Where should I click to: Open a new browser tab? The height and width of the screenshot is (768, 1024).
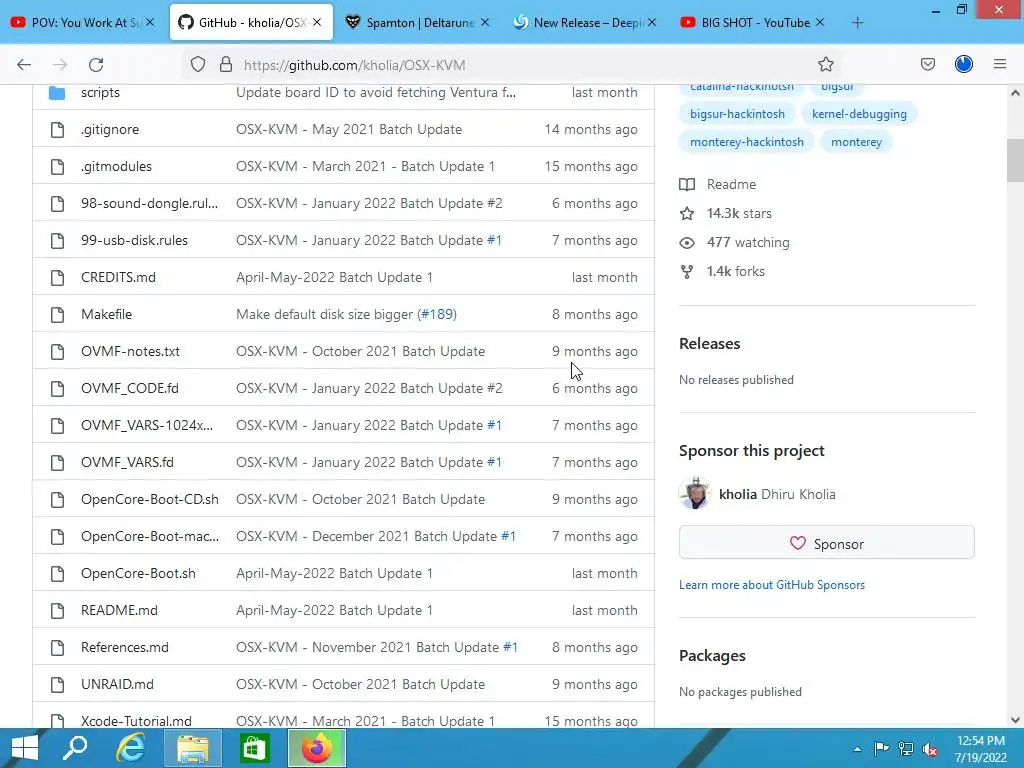click(x=857, y=23)
